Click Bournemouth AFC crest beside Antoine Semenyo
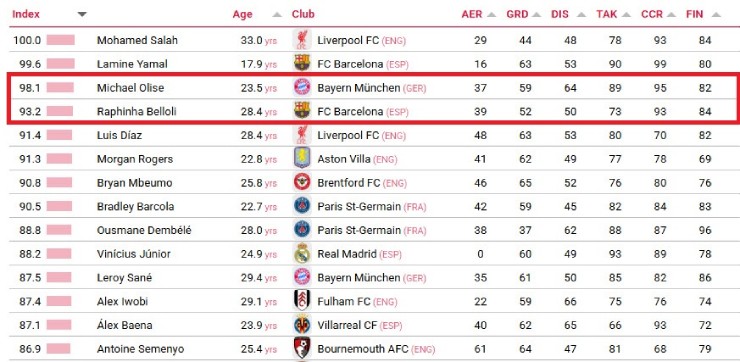 (302, 348)
